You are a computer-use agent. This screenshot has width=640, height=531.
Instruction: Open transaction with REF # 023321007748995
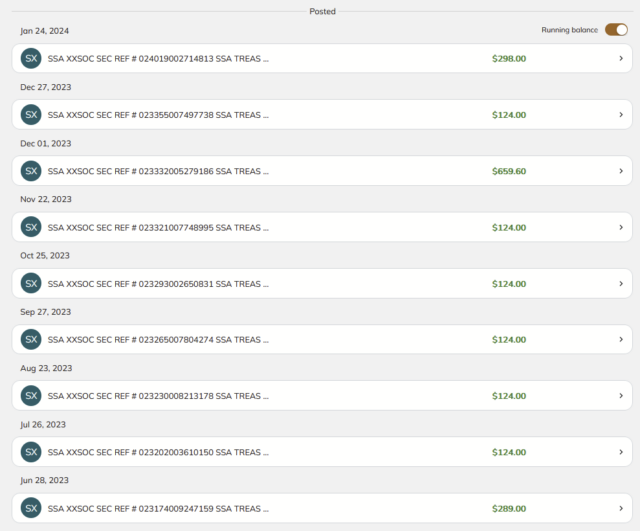coord(158,227)
